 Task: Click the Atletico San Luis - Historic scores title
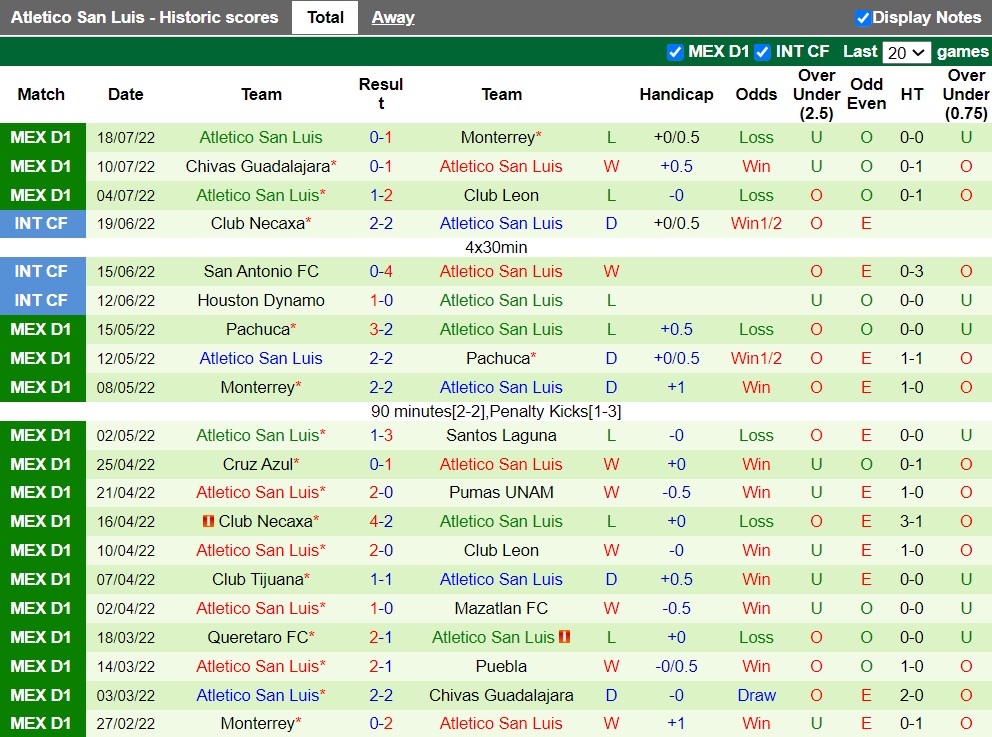[144, 17]
